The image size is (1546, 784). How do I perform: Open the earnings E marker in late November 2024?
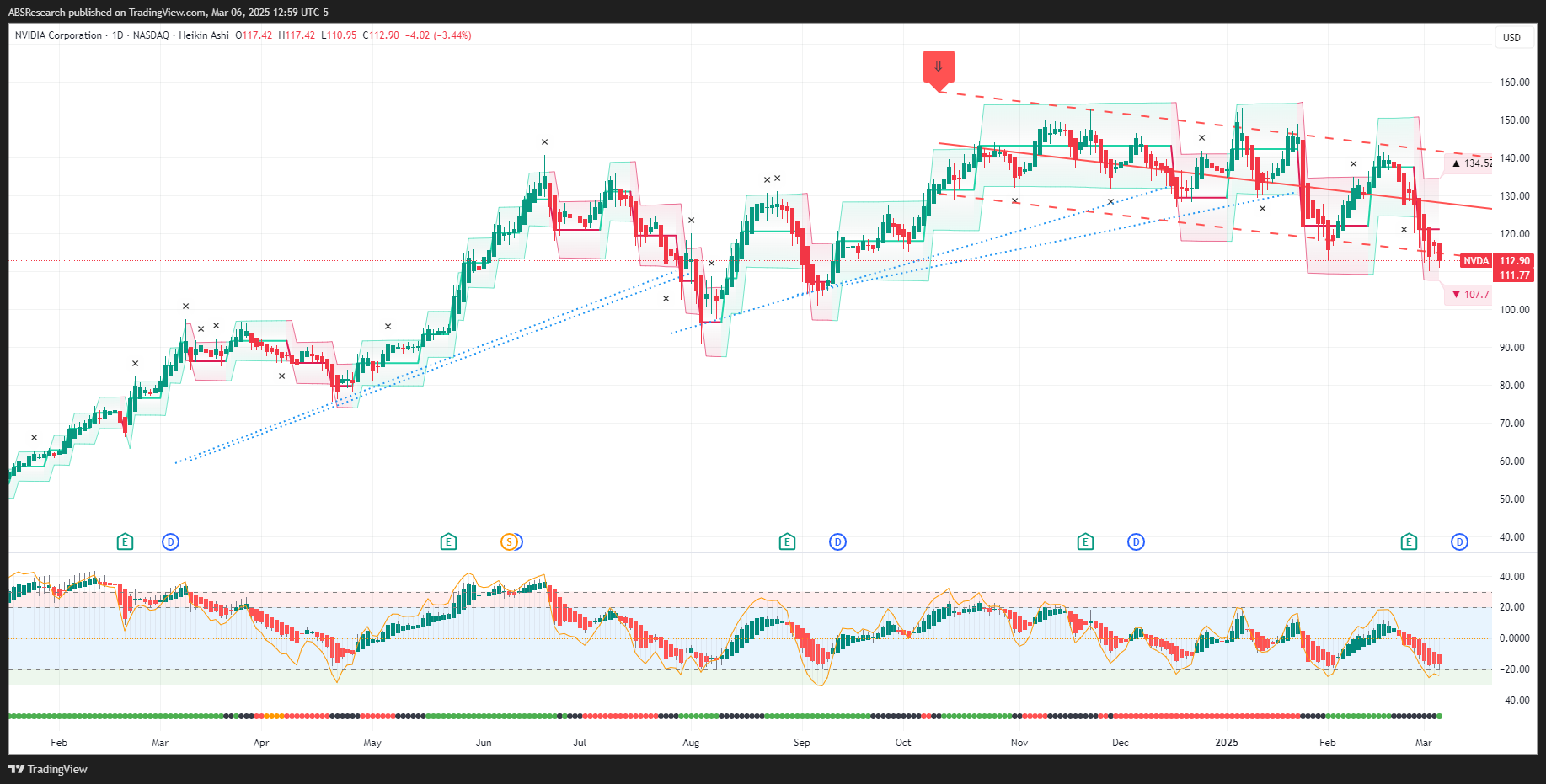coord(1085,541)
